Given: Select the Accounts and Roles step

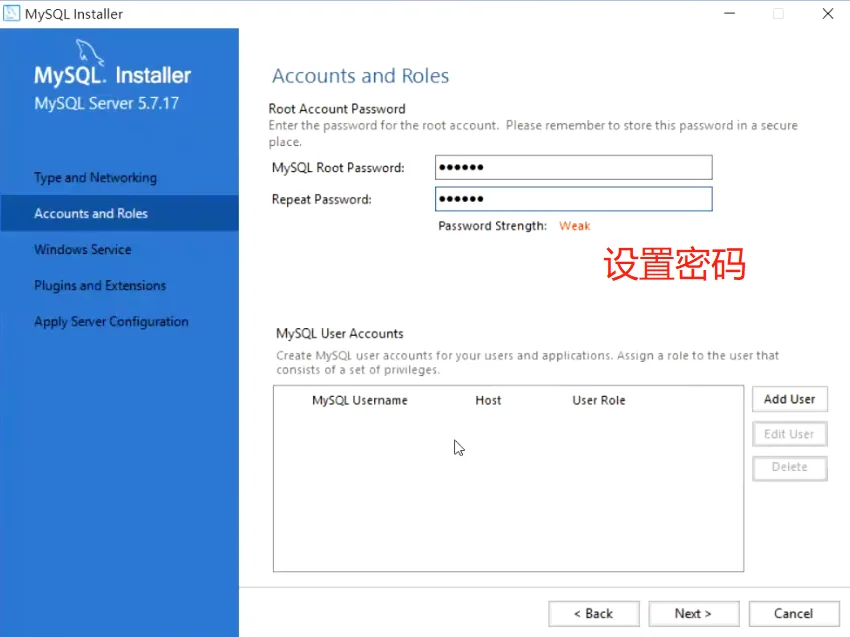Looking at the screenshot, I should [x=119, y=214].
